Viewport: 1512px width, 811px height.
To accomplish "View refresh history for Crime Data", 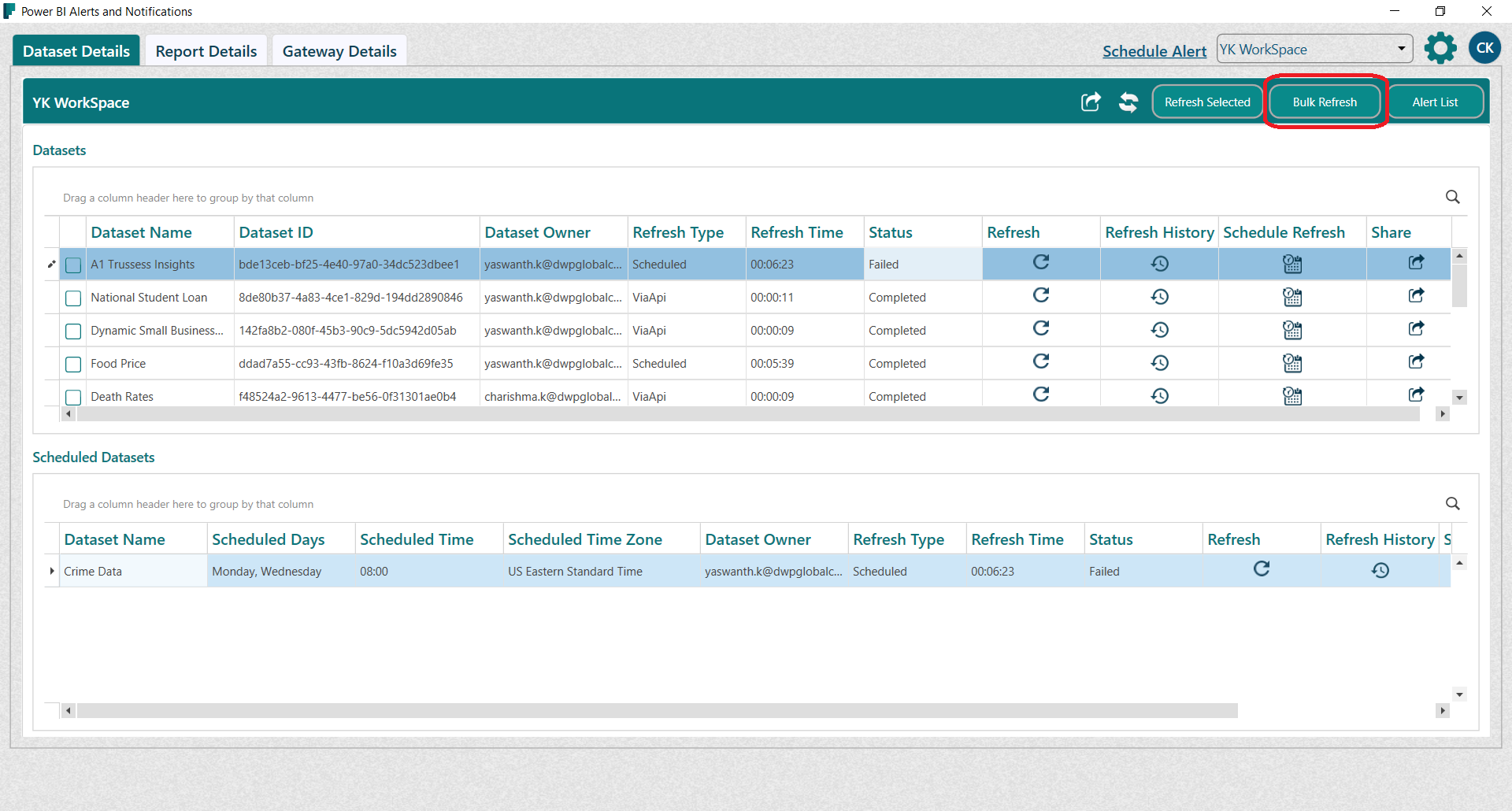I will pos(1380,571).
